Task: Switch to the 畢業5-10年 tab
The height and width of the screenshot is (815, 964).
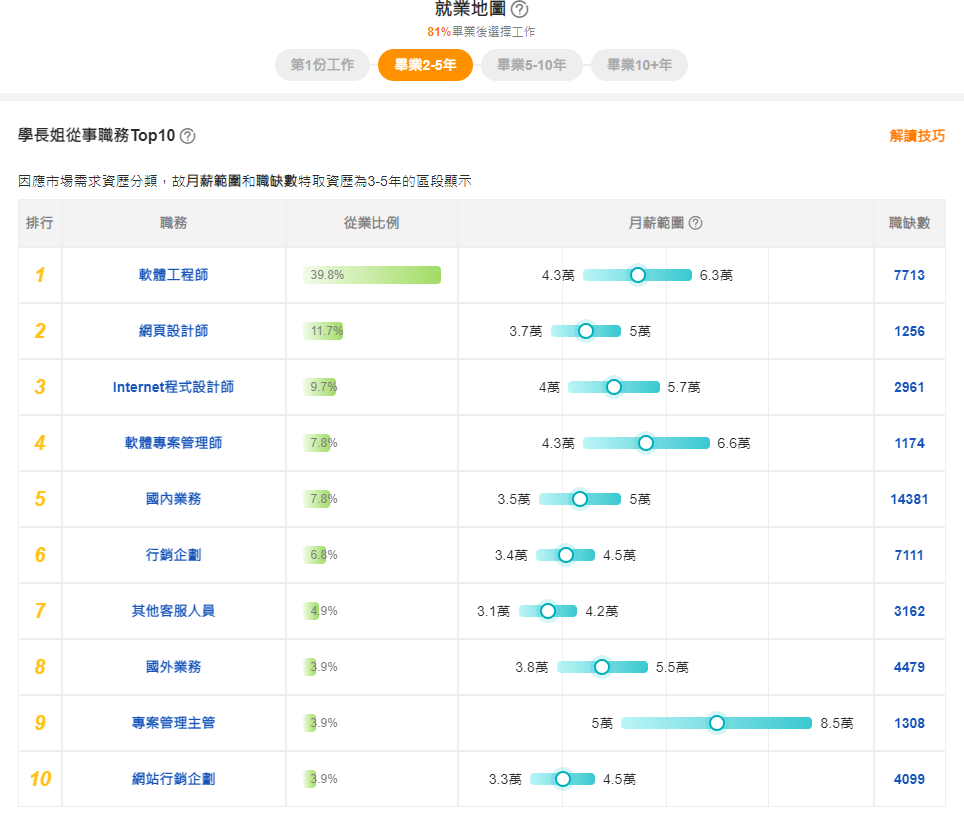Action: click(x=531, y=65)
